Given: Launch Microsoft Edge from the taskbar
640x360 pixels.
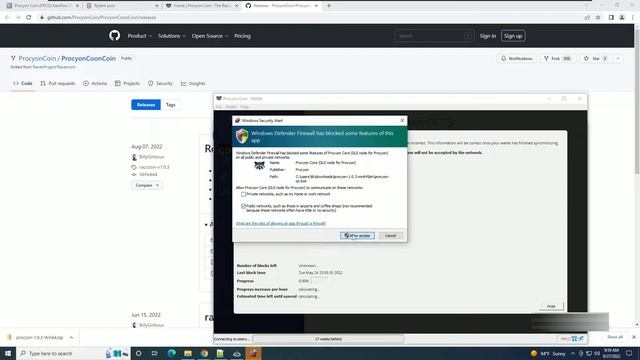Looking at the screenshot, I should tap(171, 353).
